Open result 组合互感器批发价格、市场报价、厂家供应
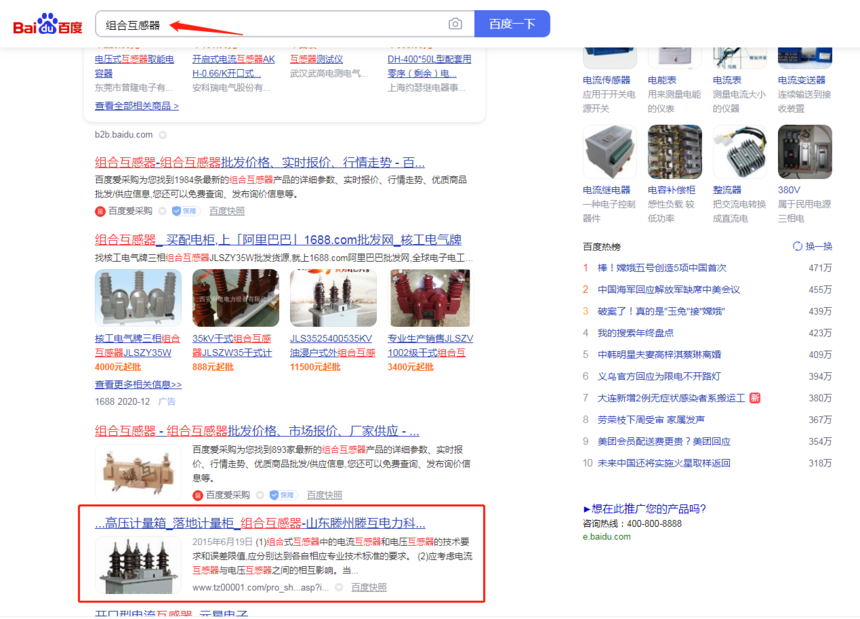This screenshot has width=860, height=619. [257, 431]
